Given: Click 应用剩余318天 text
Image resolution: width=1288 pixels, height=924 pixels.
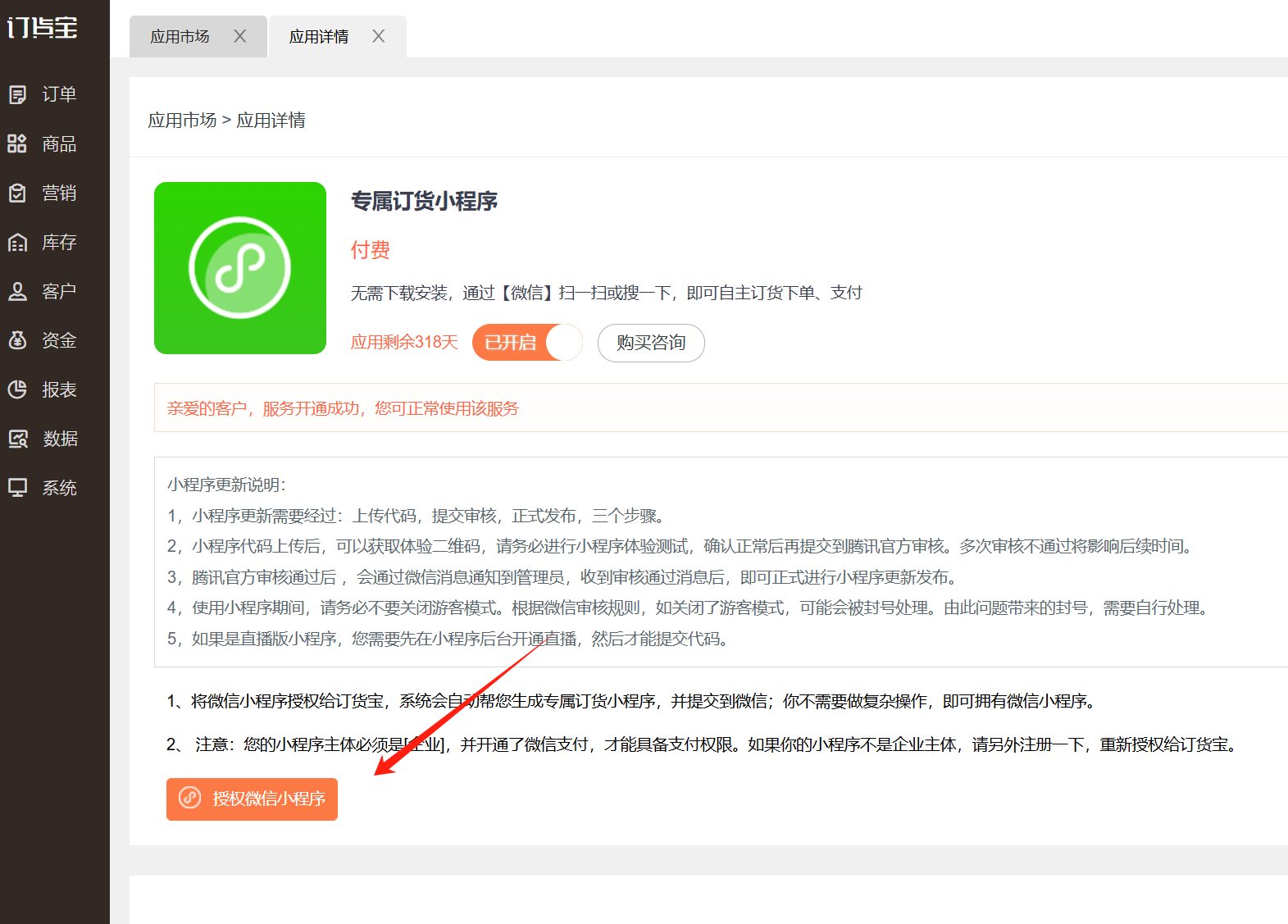Looking at the screenshot, I should [404, 342].
